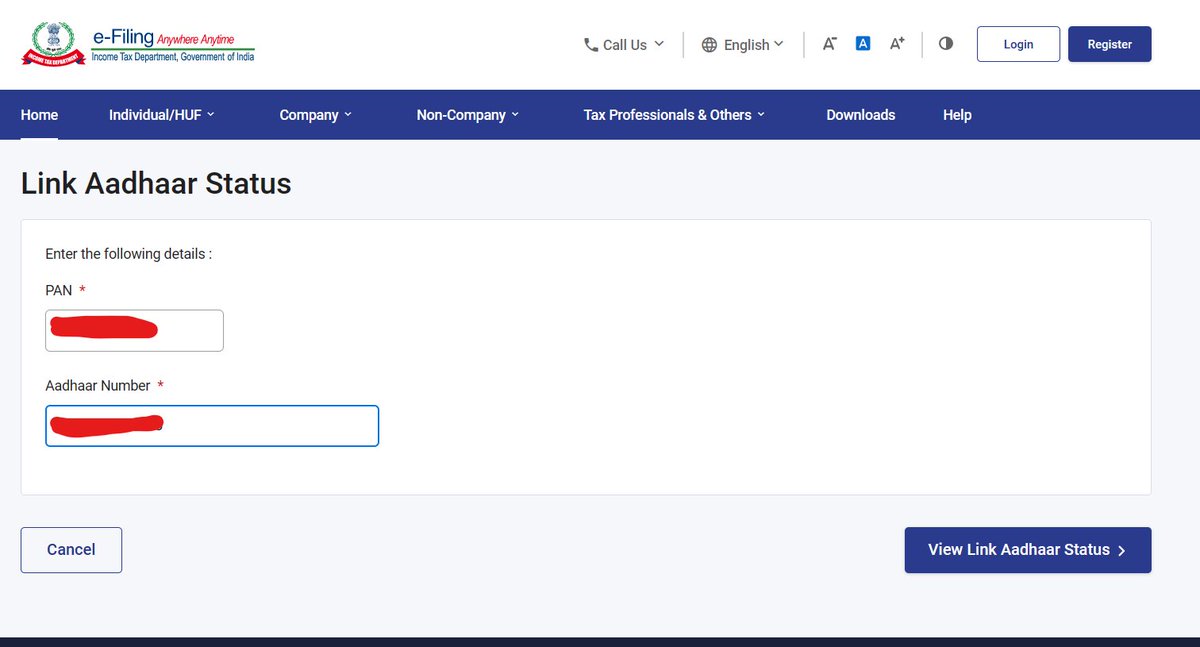The height and width of the screenshot is (647, 1200).
Task: Toggle dark theme with the contrast icon
Action: 945,43
